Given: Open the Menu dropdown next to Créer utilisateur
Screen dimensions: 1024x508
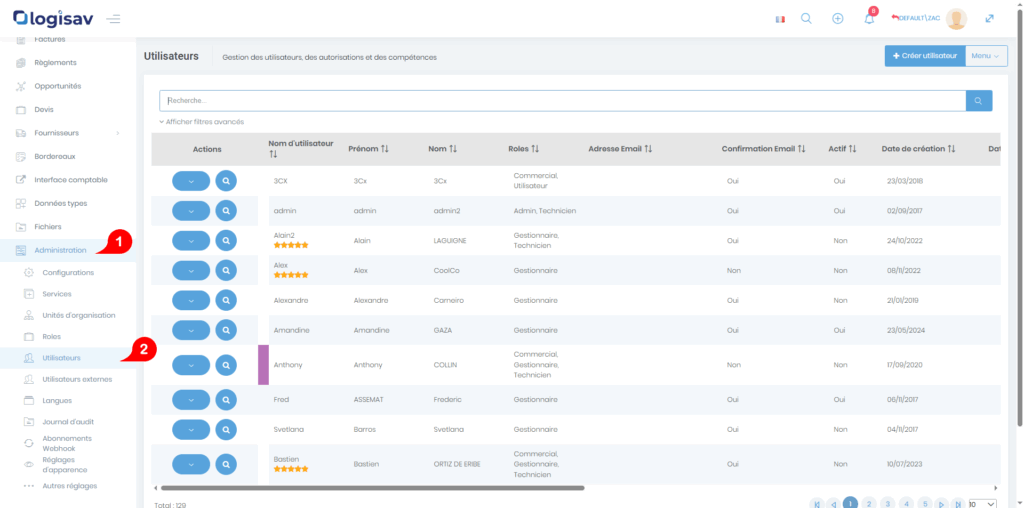Looking at the screenshot, I should point(986,56).
